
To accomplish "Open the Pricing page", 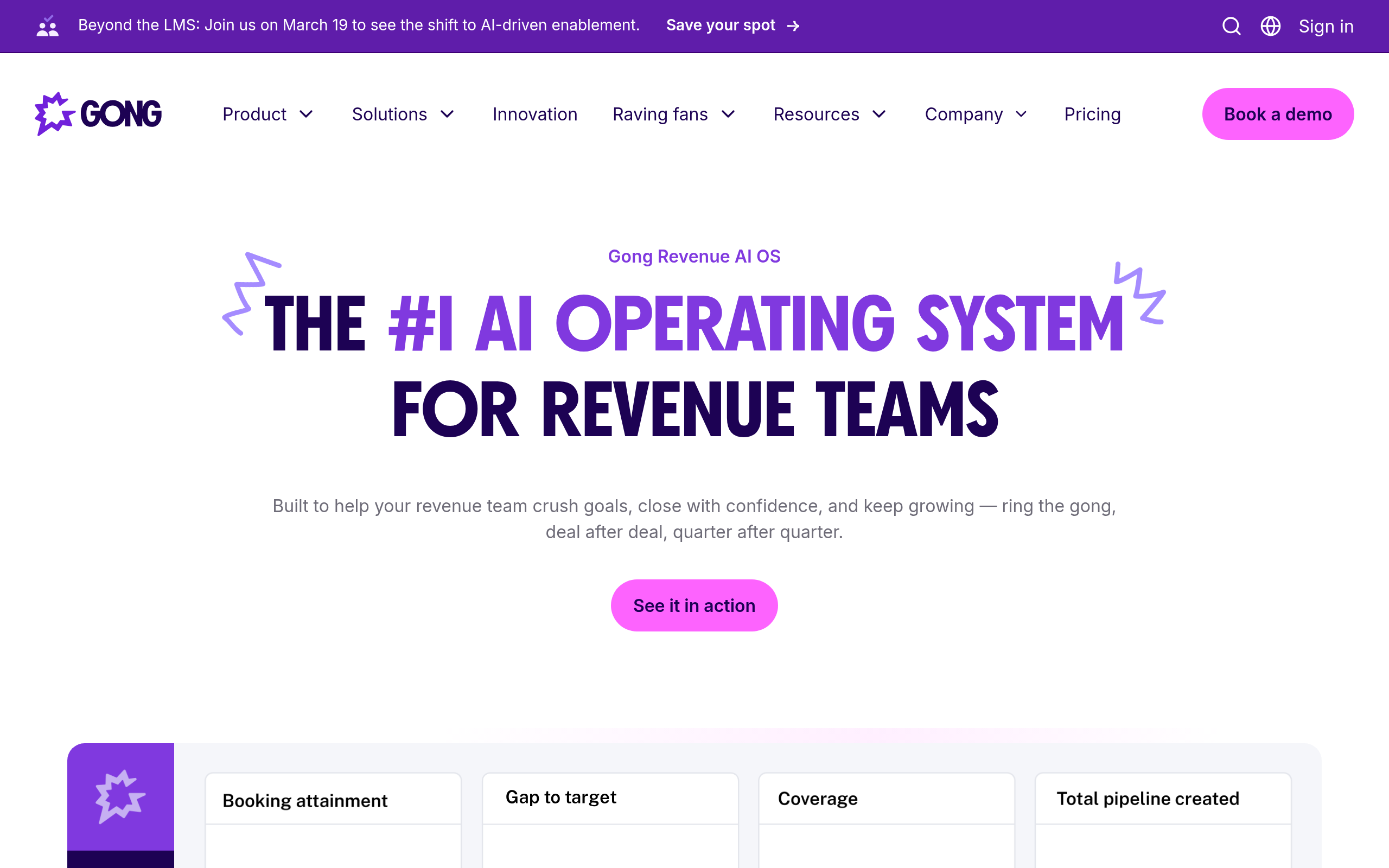I will (1092, 114).
